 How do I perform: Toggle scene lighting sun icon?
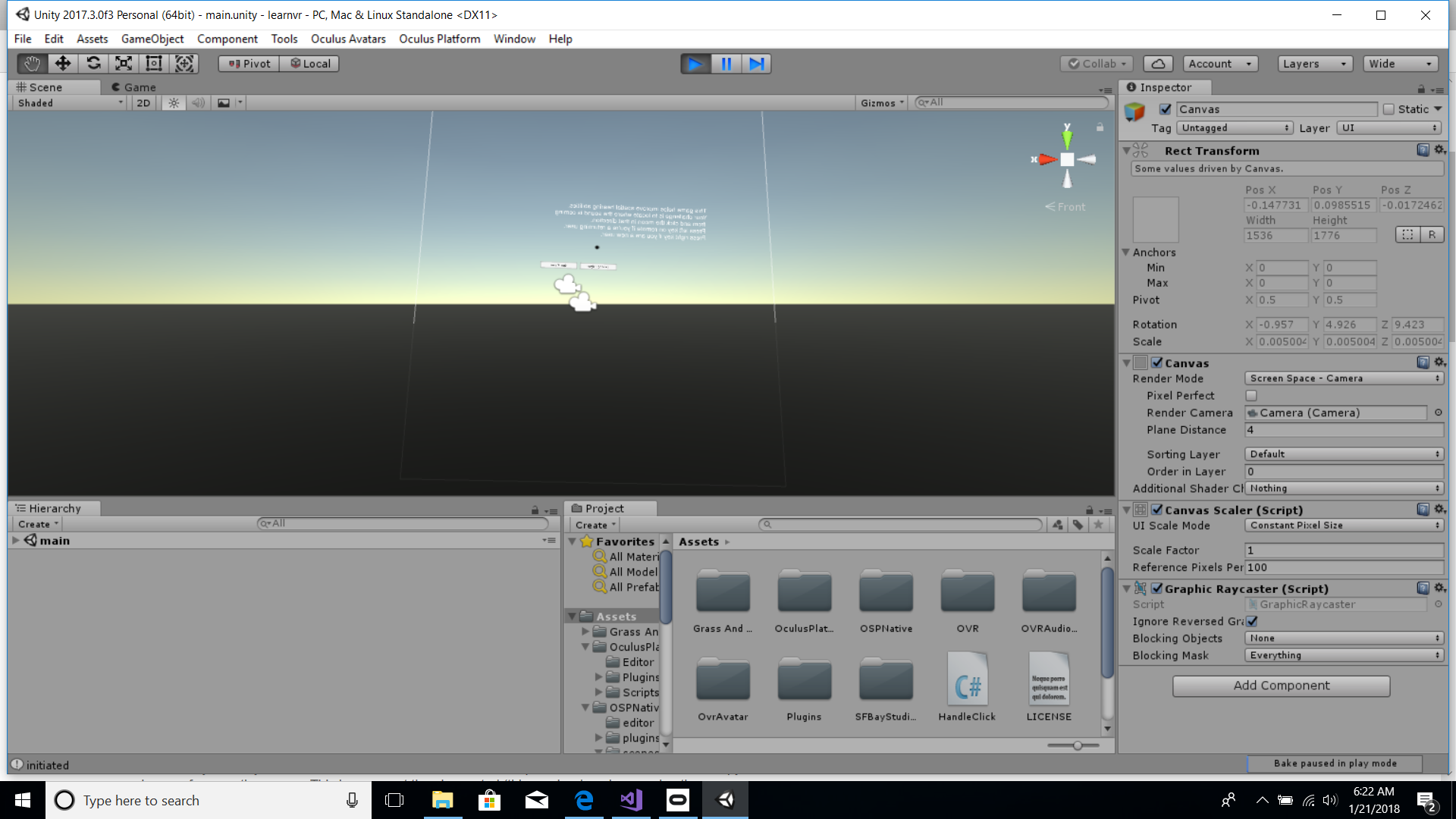click(174, 103)
